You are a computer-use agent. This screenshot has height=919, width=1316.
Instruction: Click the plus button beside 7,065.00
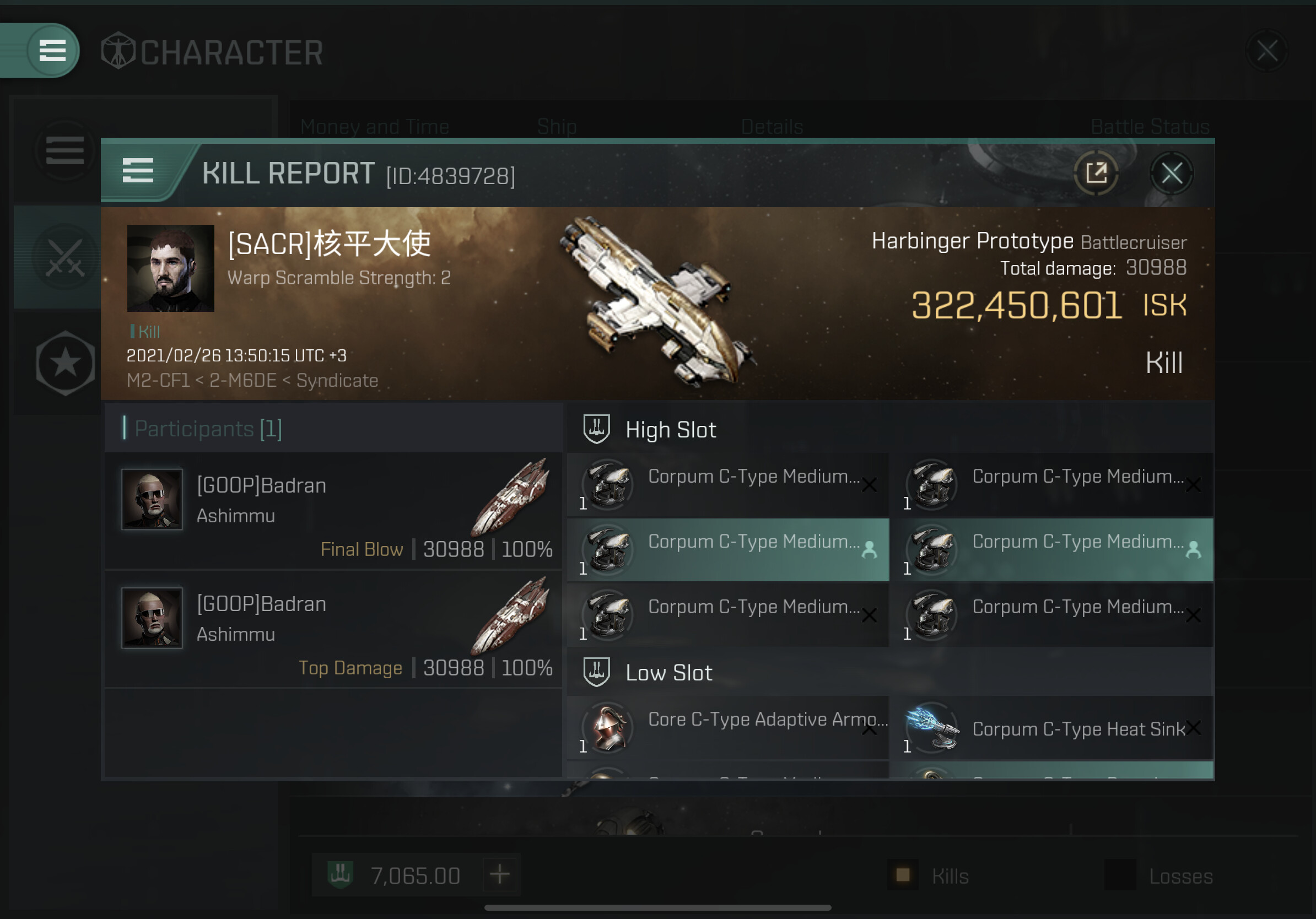500,875
